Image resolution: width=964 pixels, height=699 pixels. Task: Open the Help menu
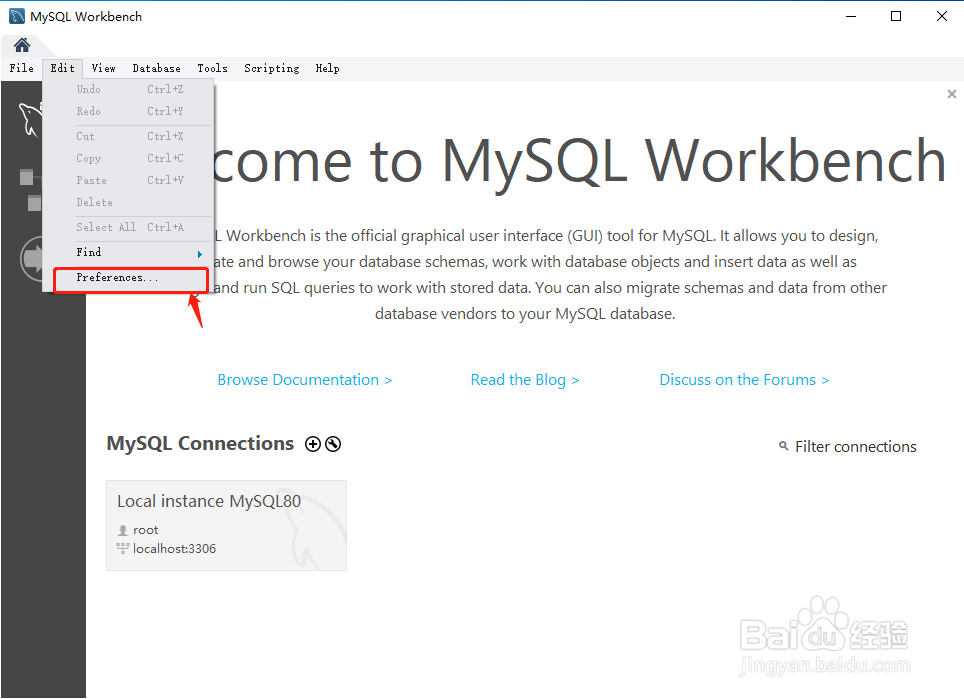click(327, 68)
